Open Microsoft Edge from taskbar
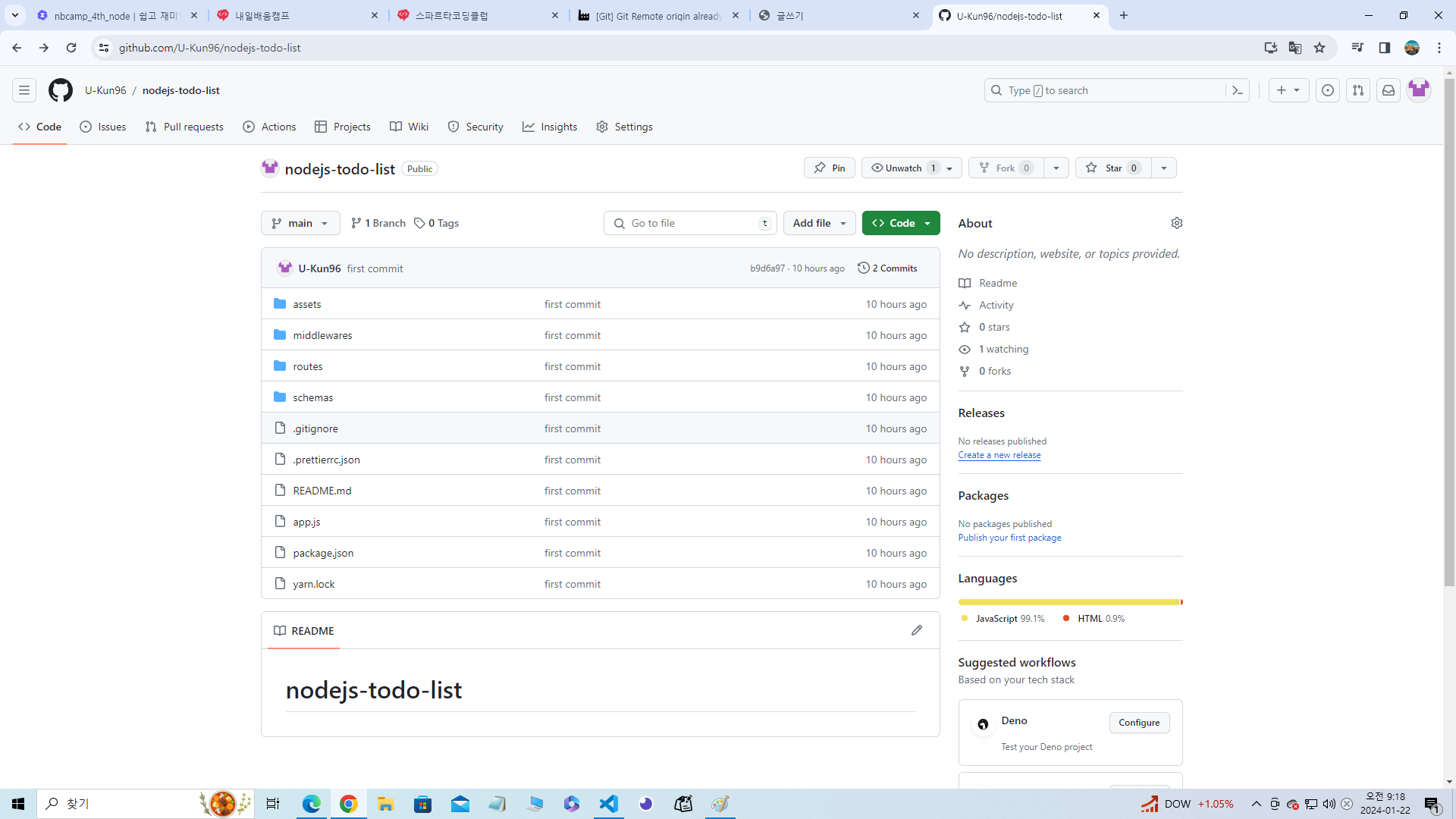 tap(312, 804)
